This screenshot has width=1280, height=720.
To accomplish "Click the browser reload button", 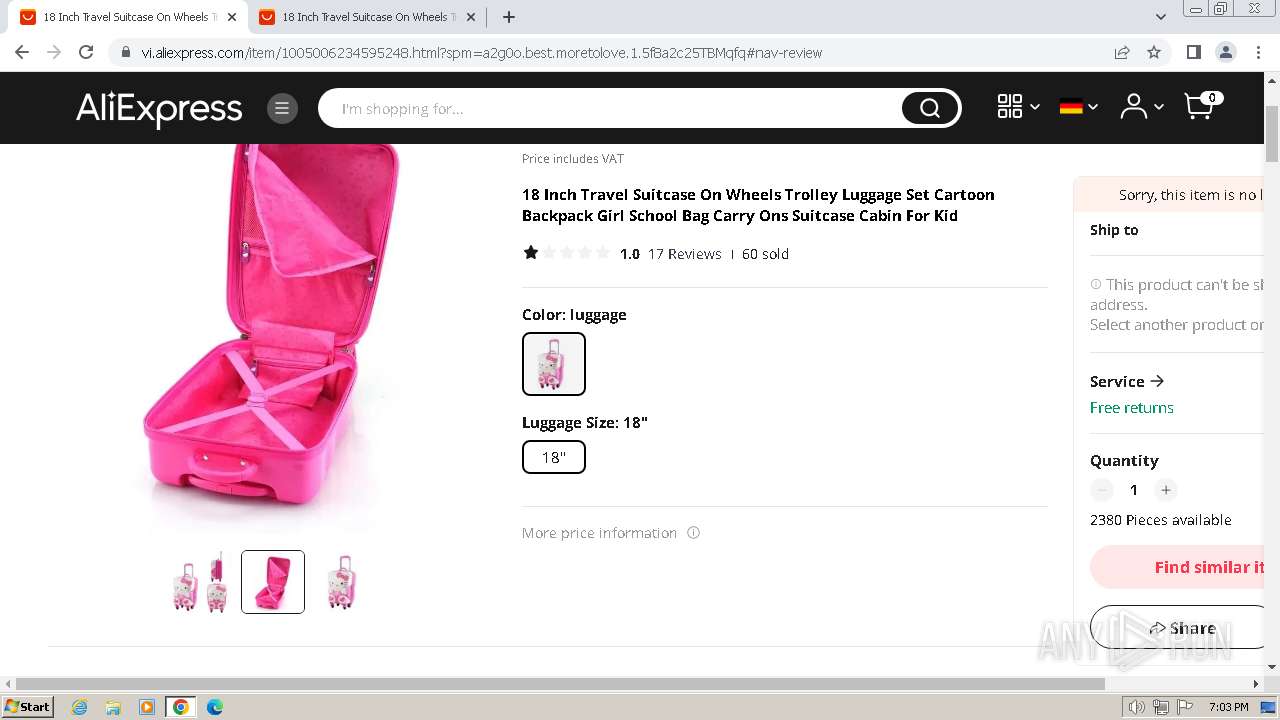I will [86, 52].
